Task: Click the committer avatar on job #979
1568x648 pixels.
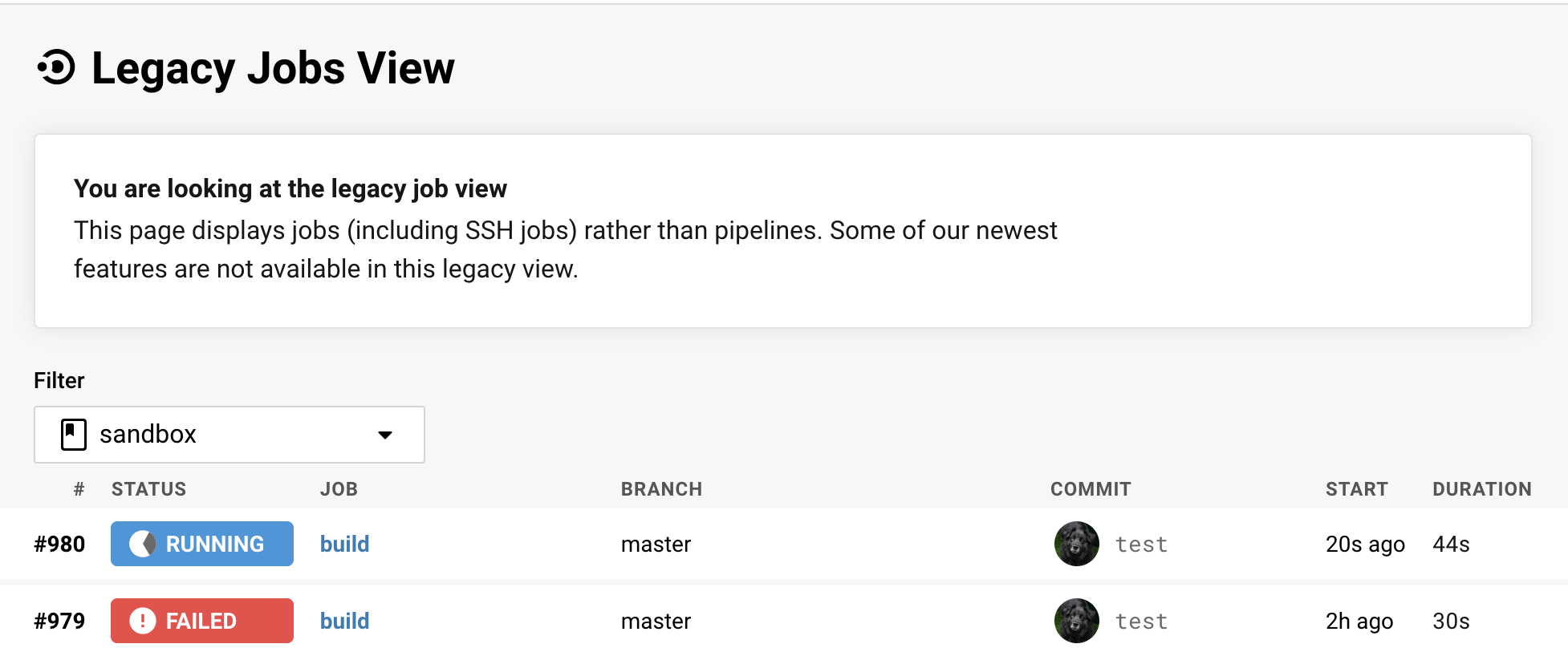Action: (1076, 621)
